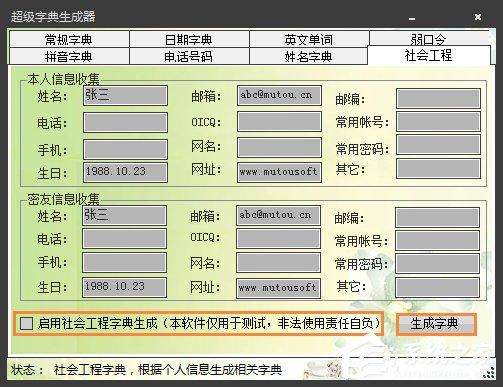Focus 手机 field in 密友信息收集
Image resolution: width=503 pixels, height=387 pixels.
124,262
